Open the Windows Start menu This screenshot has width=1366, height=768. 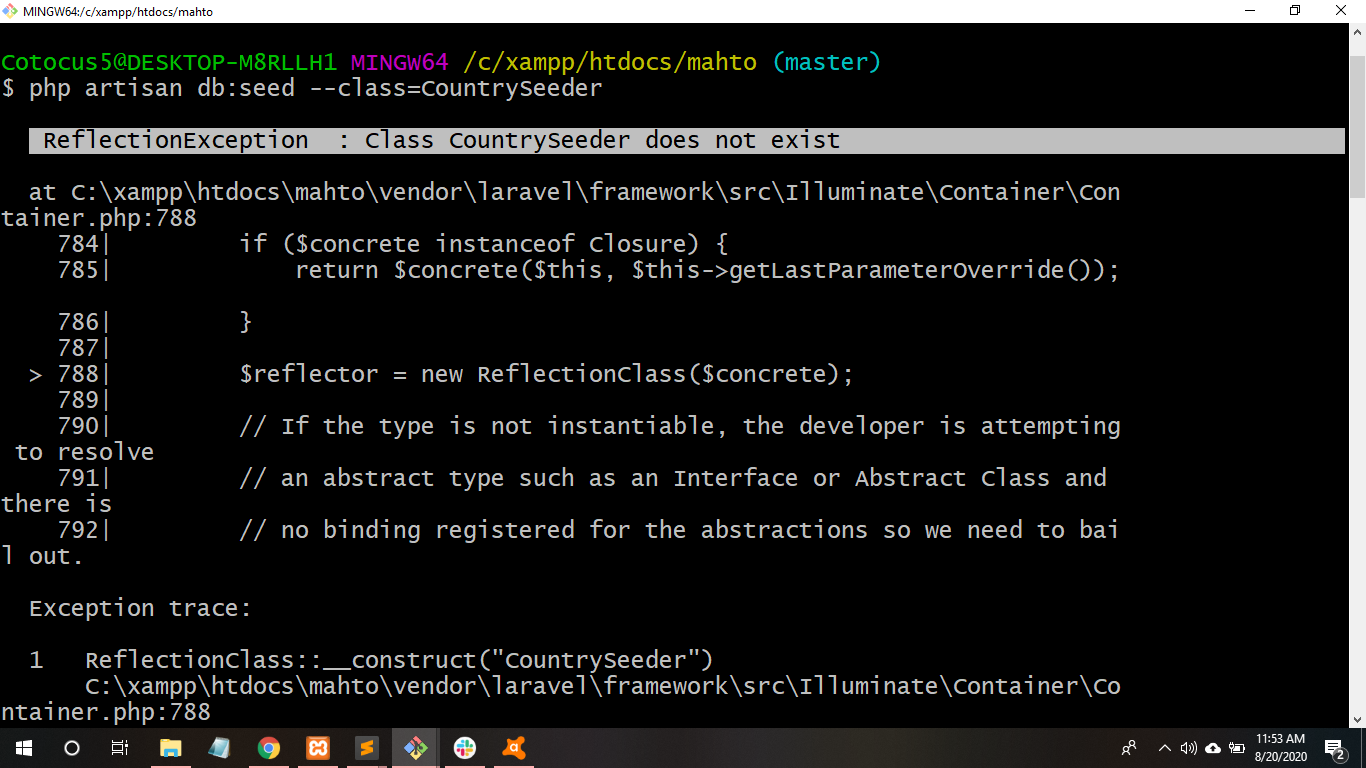pos(23,748)
